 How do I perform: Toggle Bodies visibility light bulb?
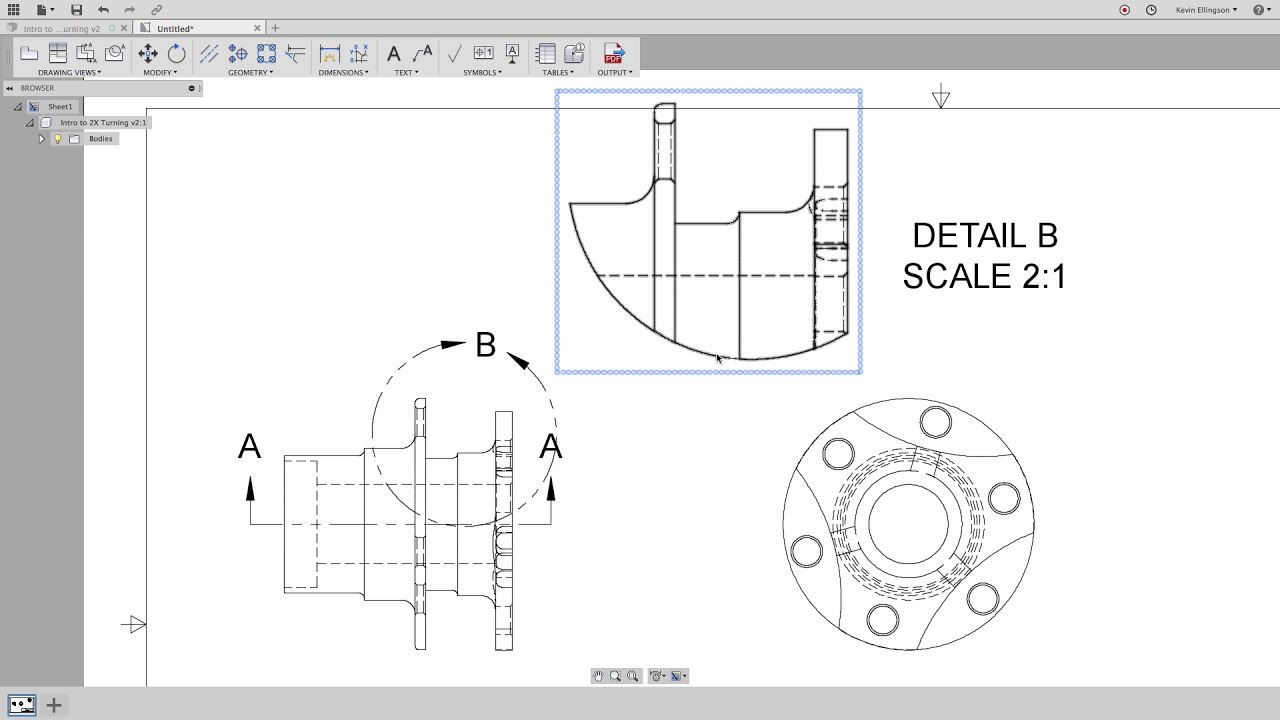[57, 139]
